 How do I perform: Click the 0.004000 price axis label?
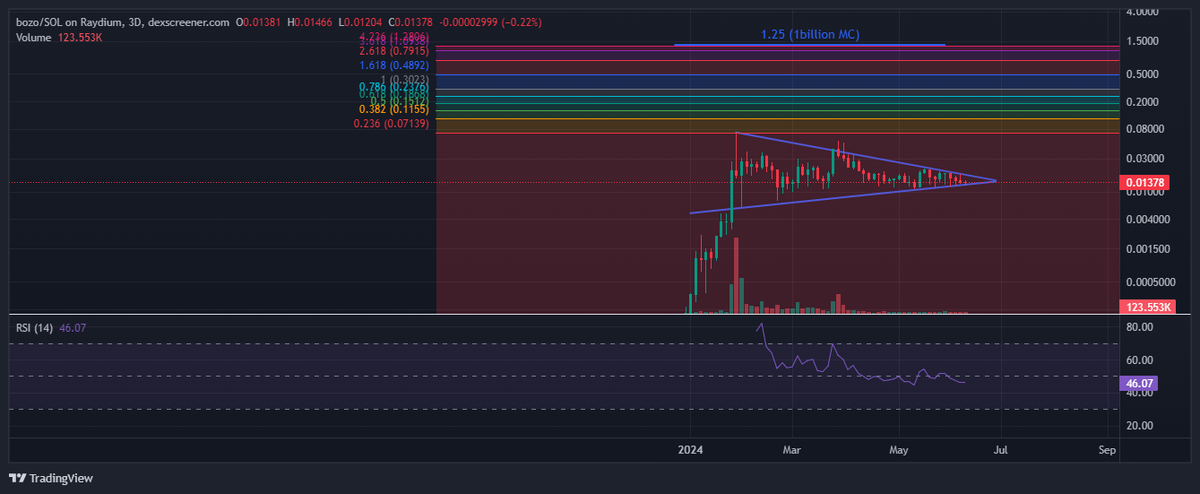coord(1147,219)
